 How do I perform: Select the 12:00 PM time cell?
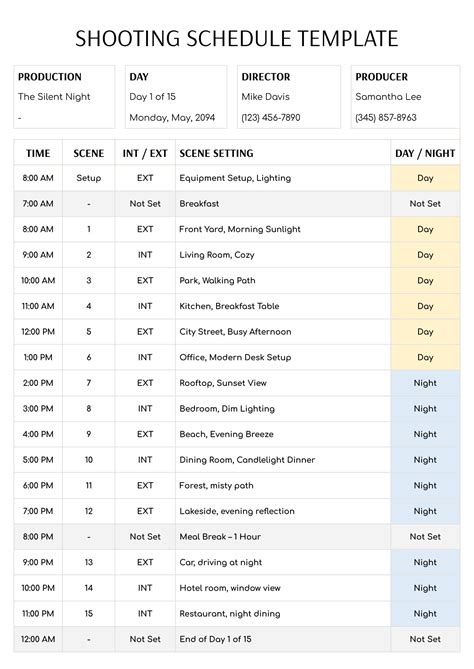click(x=38, y=332)
